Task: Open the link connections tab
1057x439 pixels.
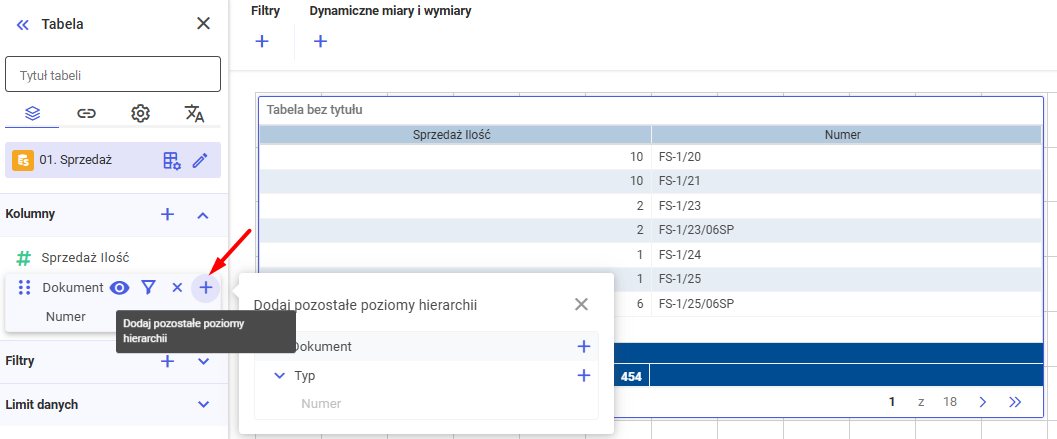Action: pyautogui.click(x=87, y=113)
